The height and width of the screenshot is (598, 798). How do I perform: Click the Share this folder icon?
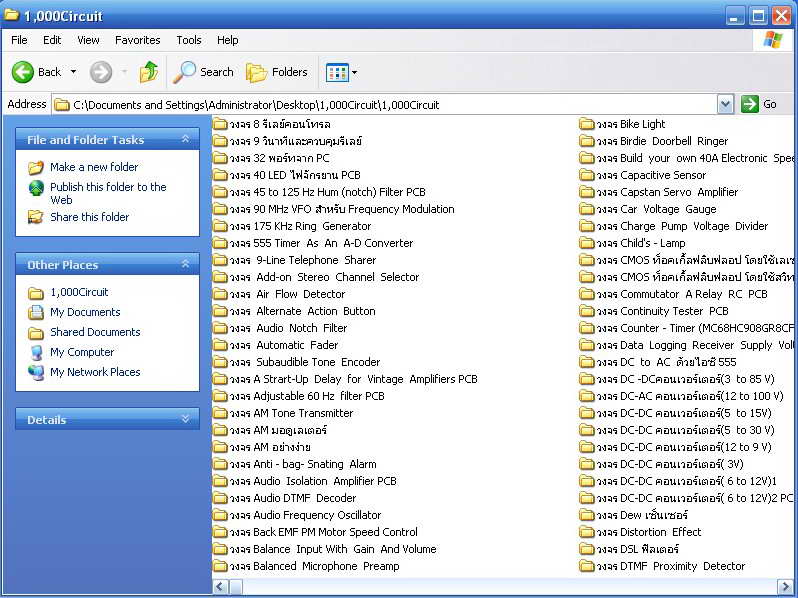click(36, 217)
